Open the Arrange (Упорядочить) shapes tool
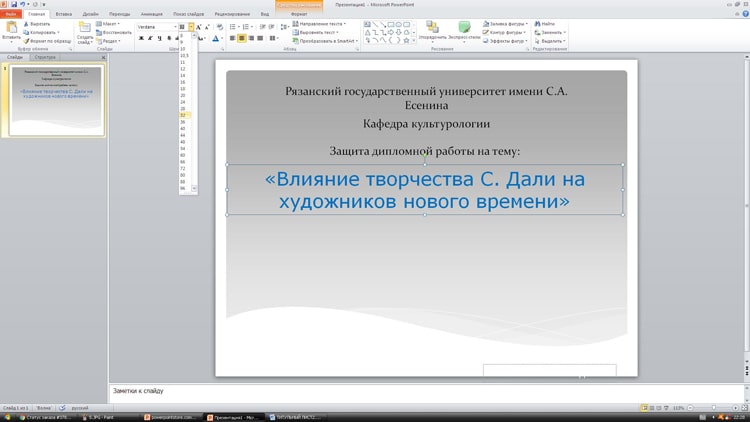 point(432,29)
